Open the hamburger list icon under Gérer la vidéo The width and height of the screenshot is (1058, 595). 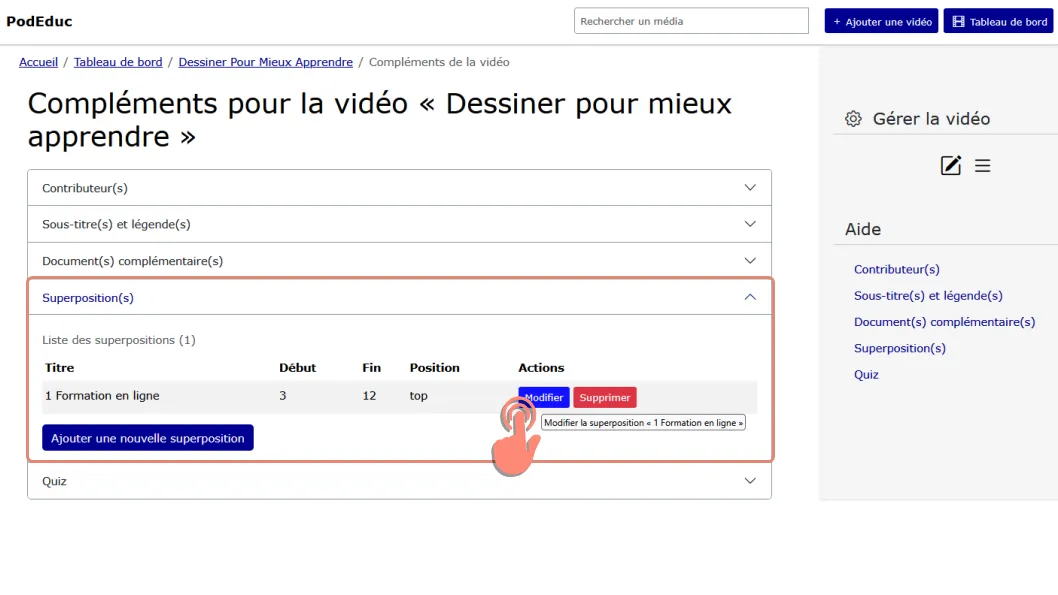tap(982, 165)
